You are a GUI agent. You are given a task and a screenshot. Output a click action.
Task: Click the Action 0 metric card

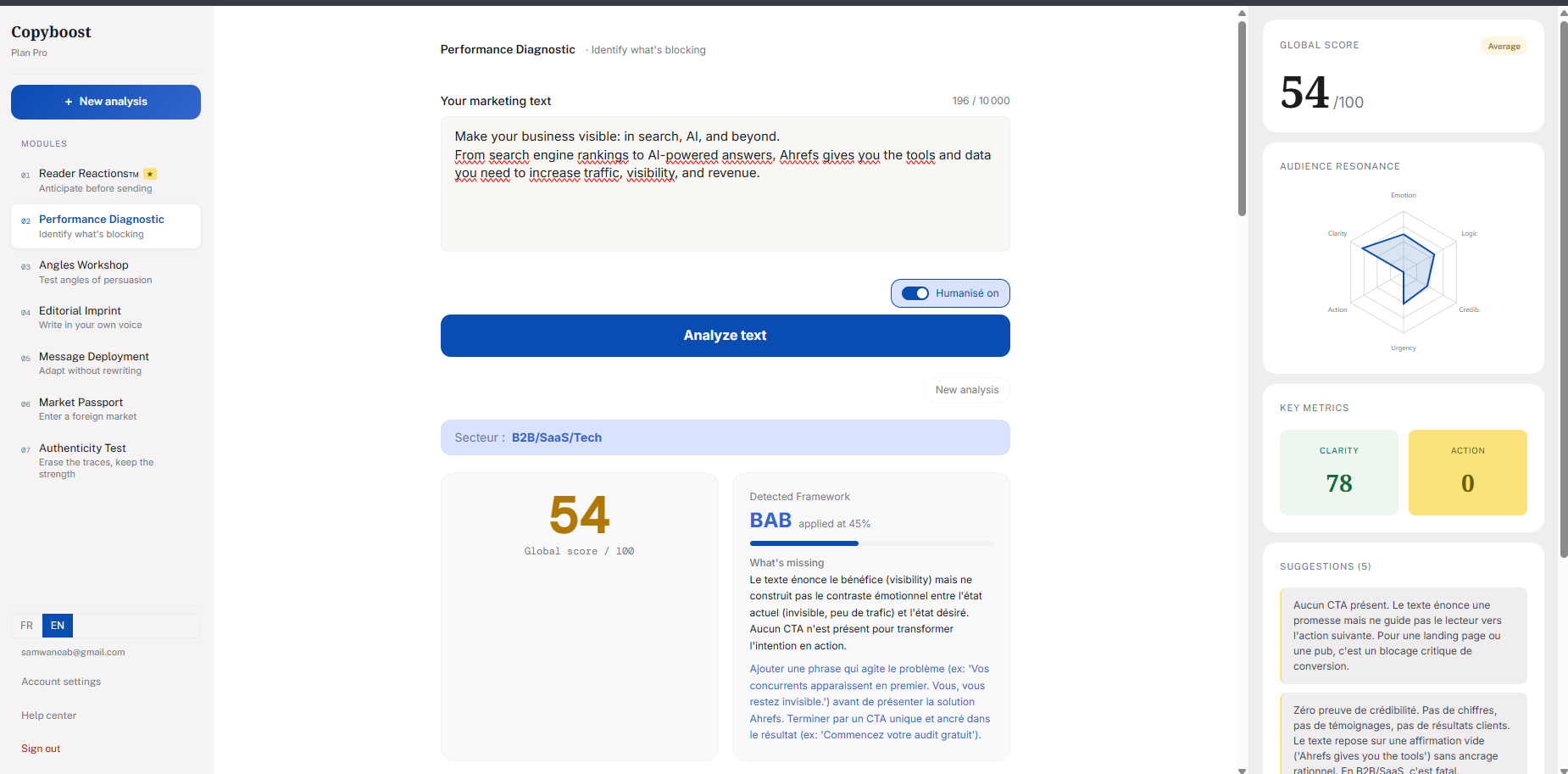click(x=1468, y=473)
